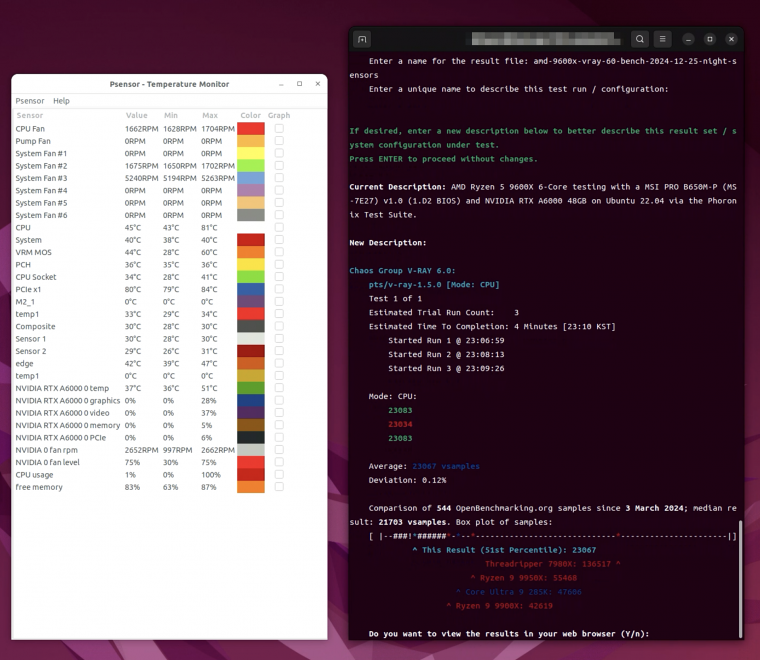Maximize the Psensor window
Image resolution: width=760 pixels, height=660 pixels.
(300, 84)
